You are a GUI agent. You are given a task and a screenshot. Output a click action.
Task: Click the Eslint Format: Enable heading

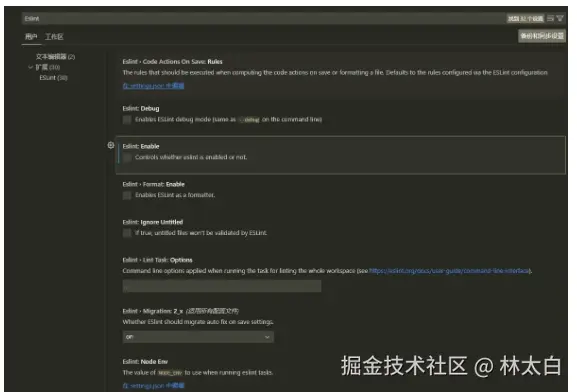(153, 184)
